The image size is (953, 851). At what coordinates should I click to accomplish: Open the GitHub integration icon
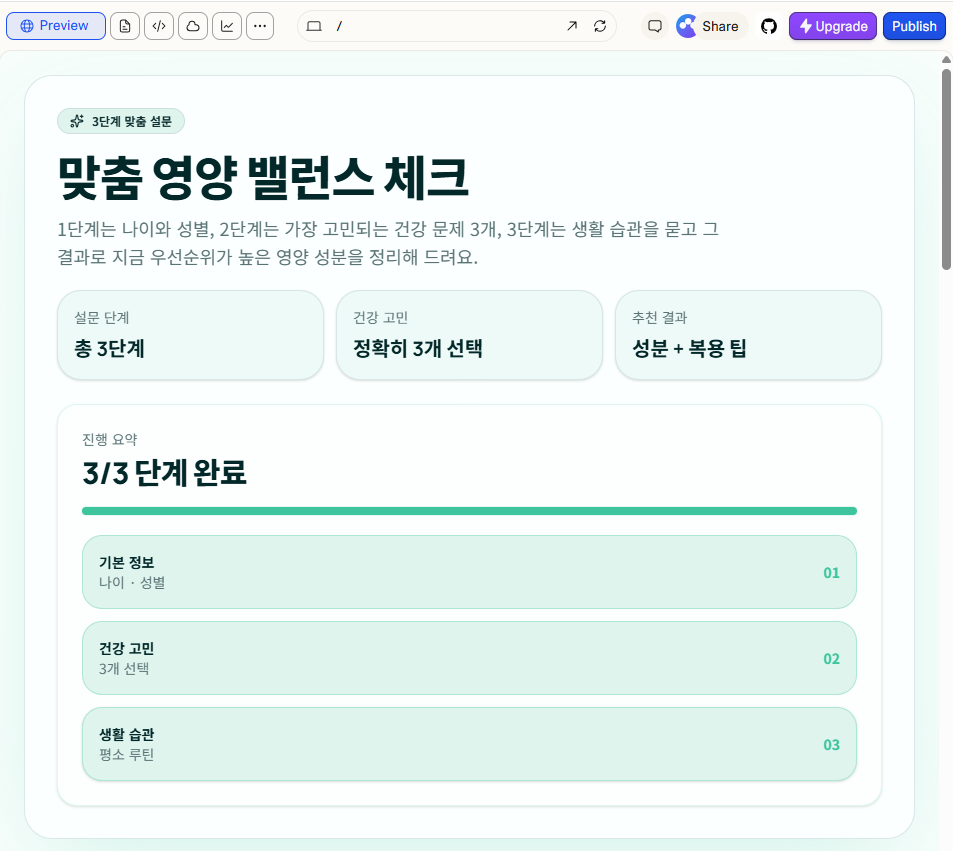click(x=770, y=26)
